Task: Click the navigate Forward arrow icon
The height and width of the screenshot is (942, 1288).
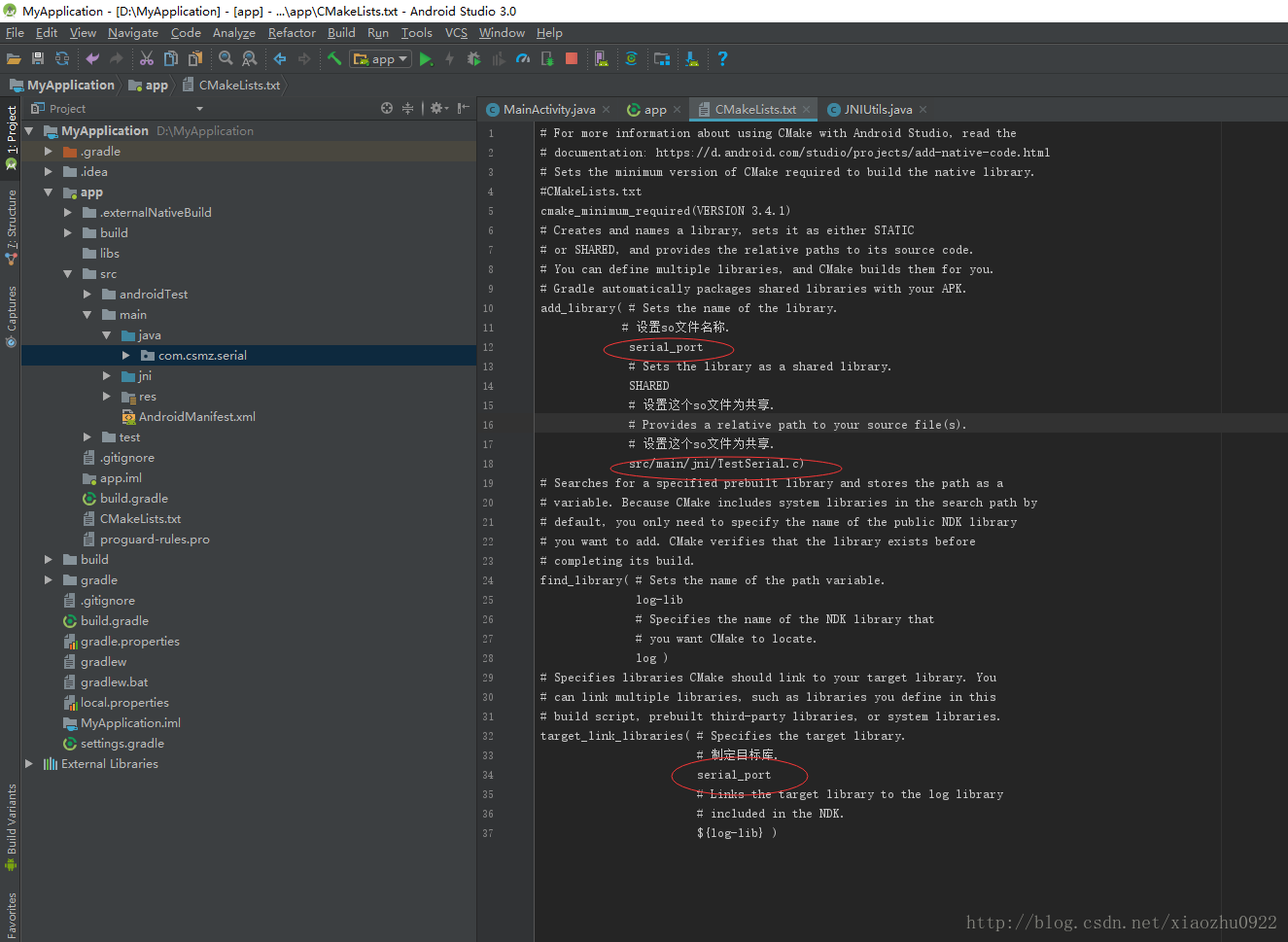Action: pyautogui.click(x=304, y=59)
